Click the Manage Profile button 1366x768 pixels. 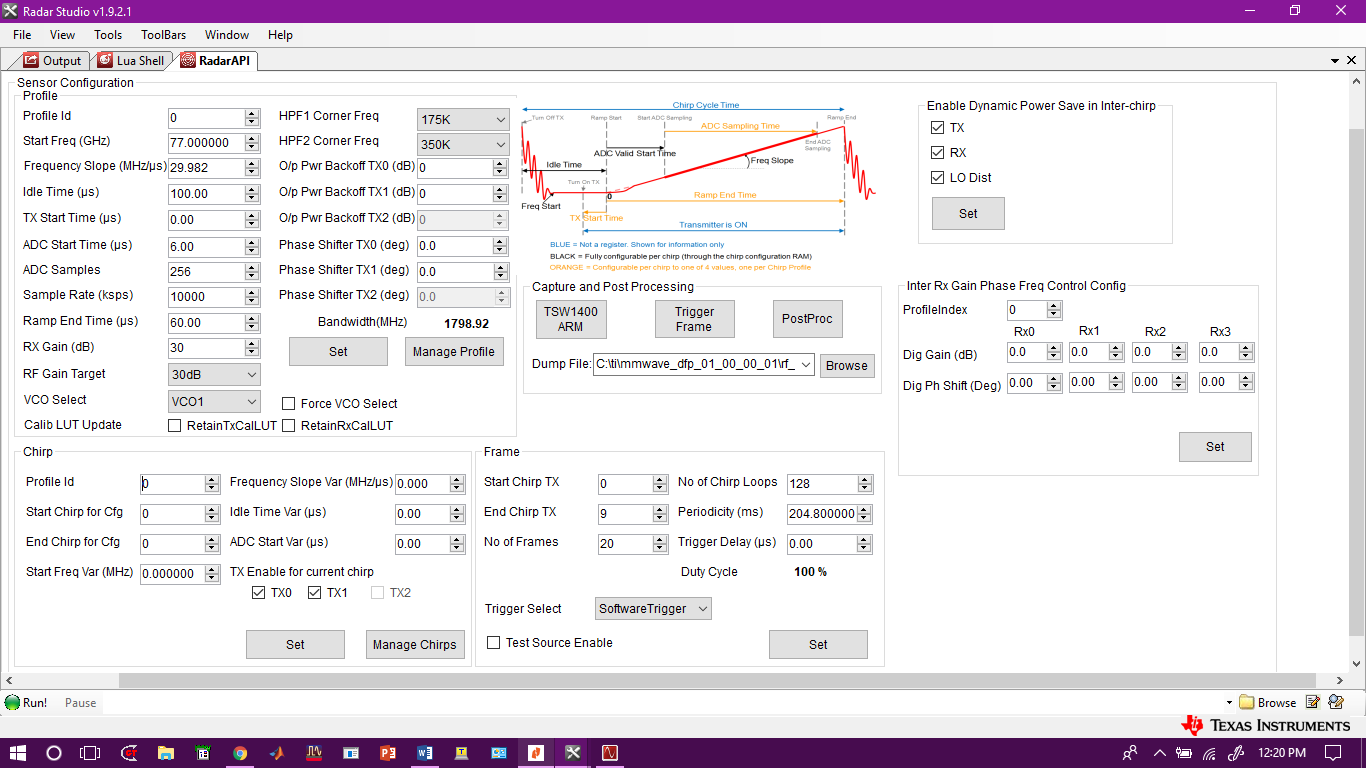(454, 351)
